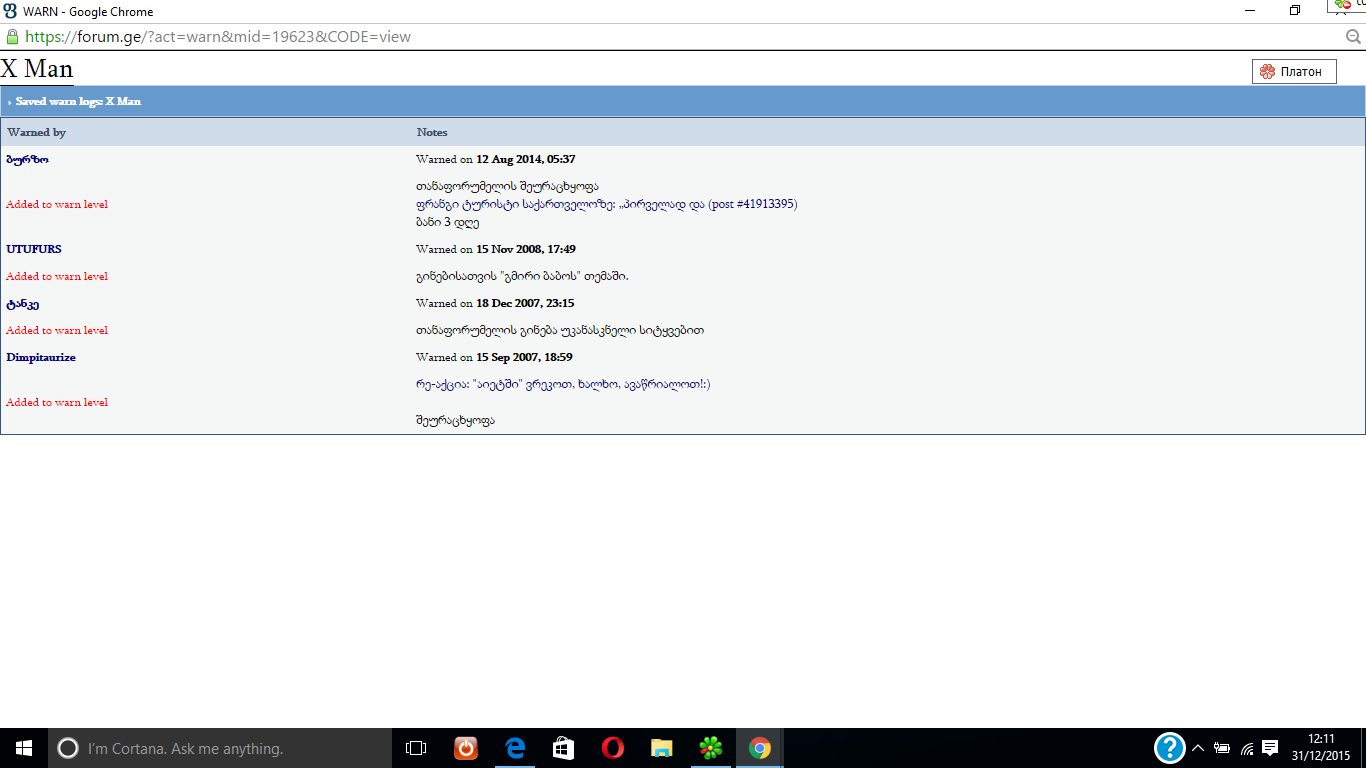Screen dimensions: 1366x768
Task: Open the Wi-Fi network tray icon
Action: (x=1247, y=748)
